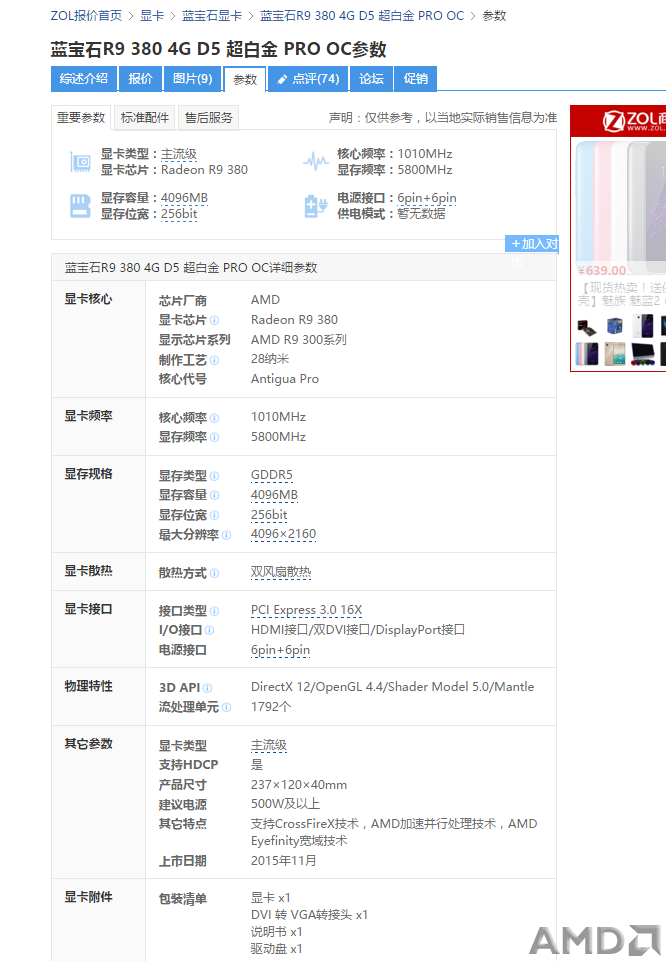The image size is (666, 961).
Task: Click the 蓝宝石显卡 breadcrumb link
Action: coord(212,16)
